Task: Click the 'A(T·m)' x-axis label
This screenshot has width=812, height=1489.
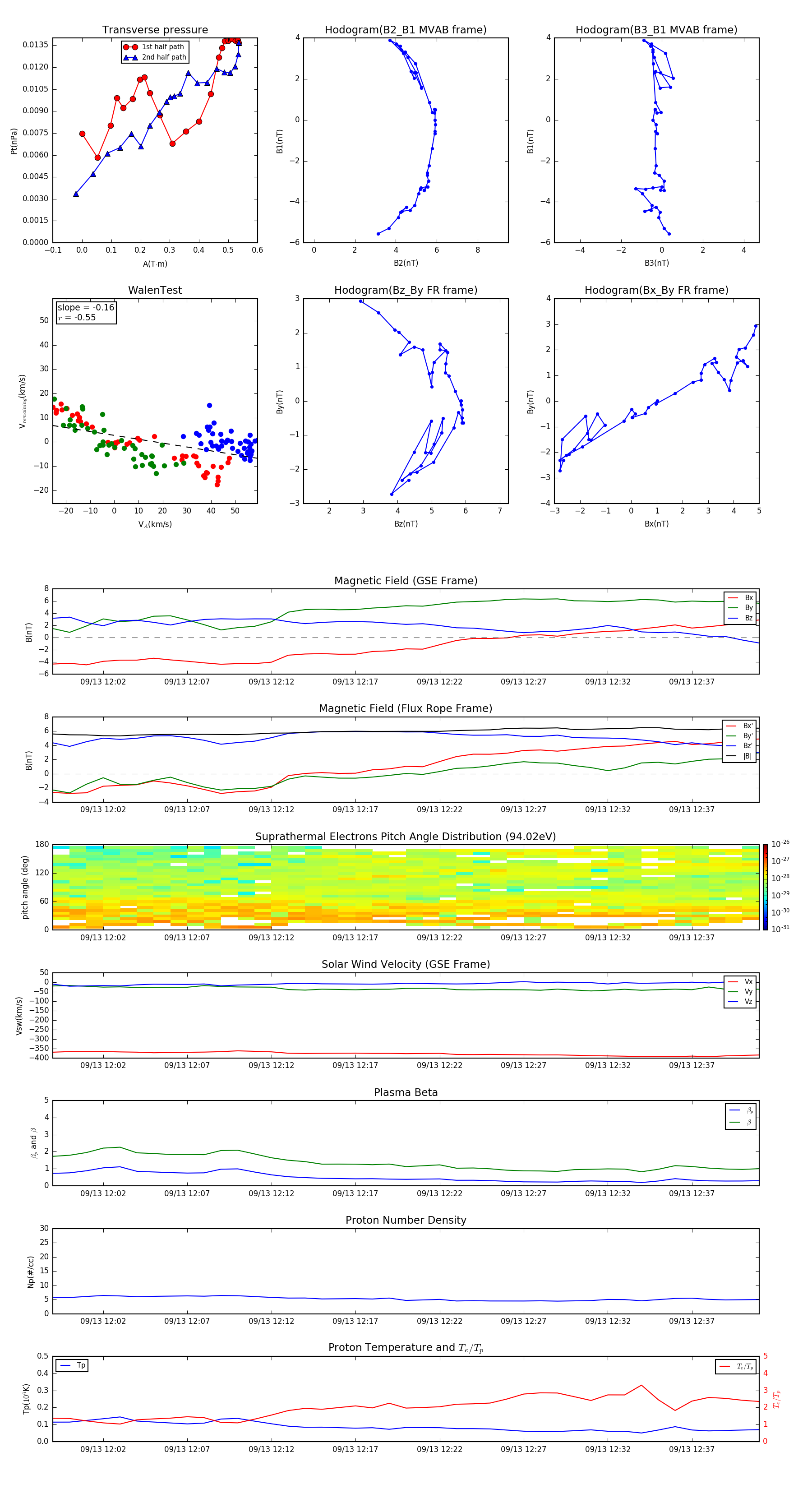Action: coord(155,264)
